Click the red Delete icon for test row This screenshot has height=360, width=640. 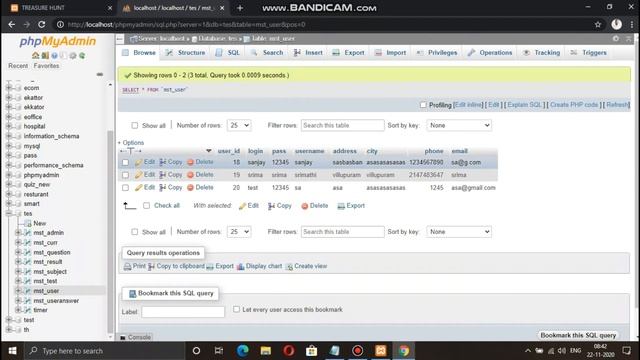(190, 188)
